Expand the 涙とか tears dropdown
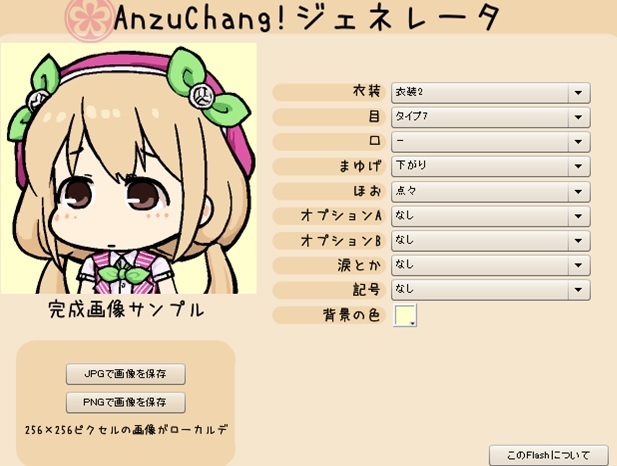Screen dimensions: 617x466 (491, 265)
